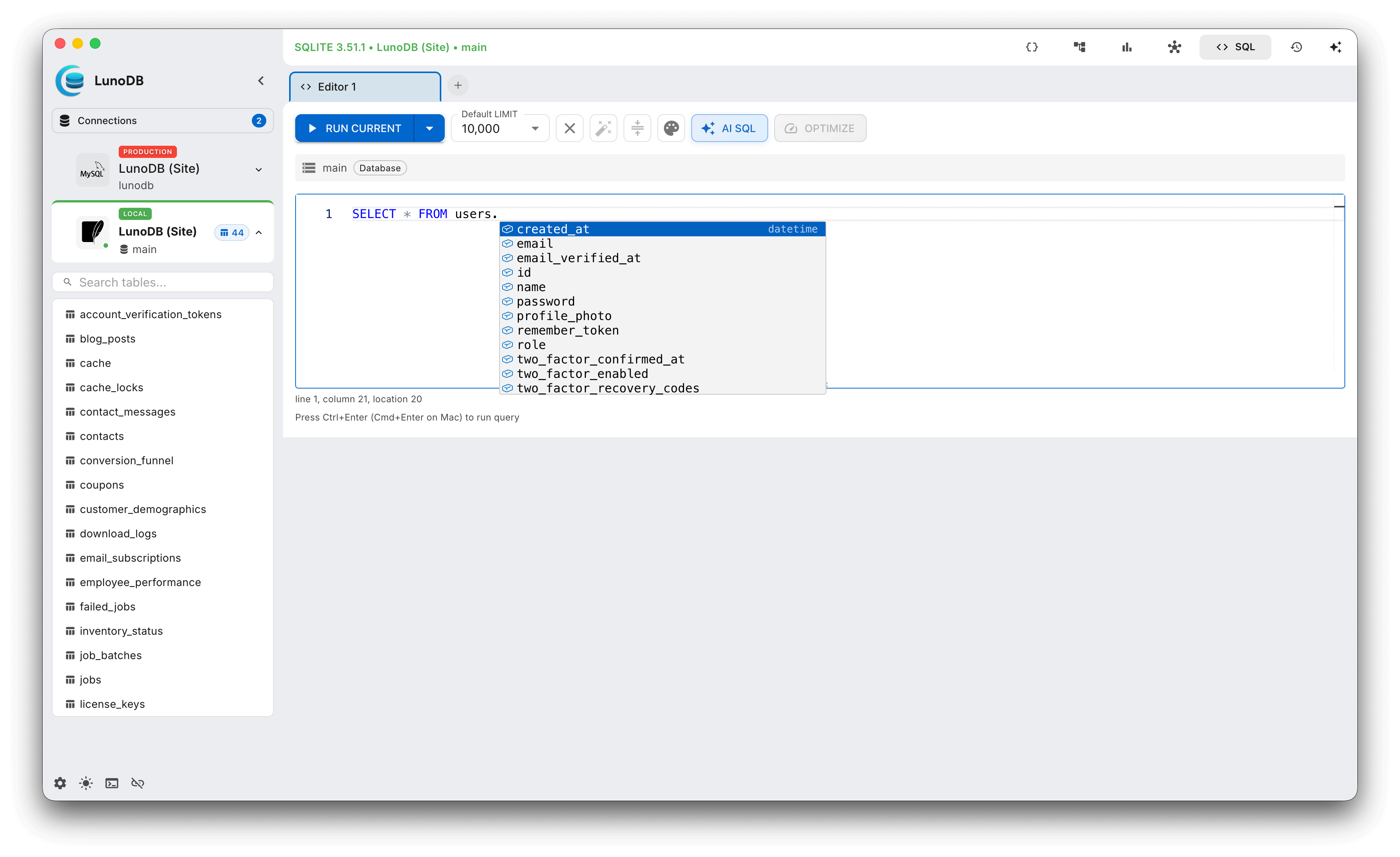Open the failed_jobs table
1400x857 pixels.
162,607
